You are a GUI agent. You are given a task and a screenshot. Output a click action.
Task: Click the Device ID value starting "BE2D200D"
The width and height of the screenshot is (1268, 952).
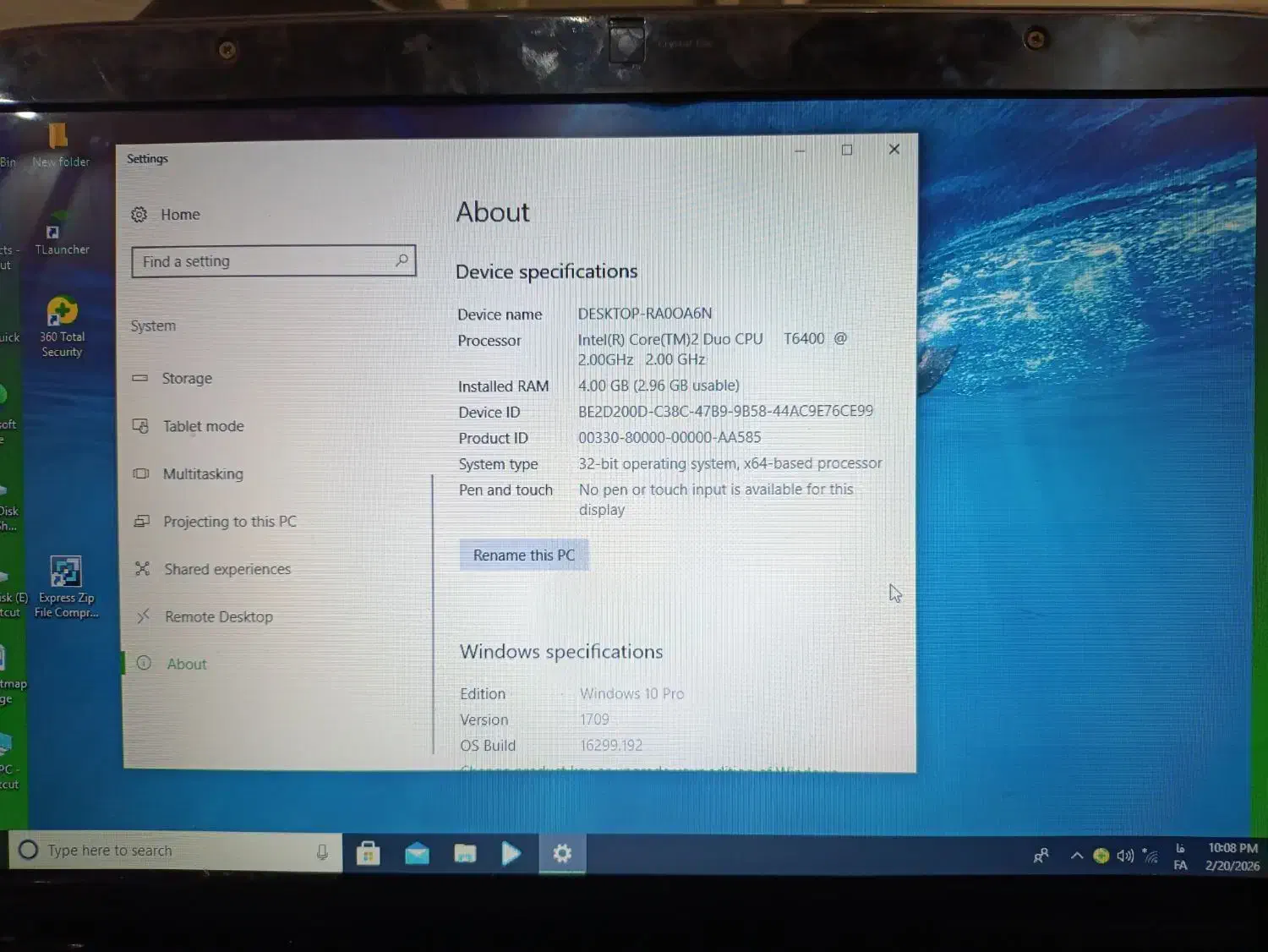(x=725, y=411)
